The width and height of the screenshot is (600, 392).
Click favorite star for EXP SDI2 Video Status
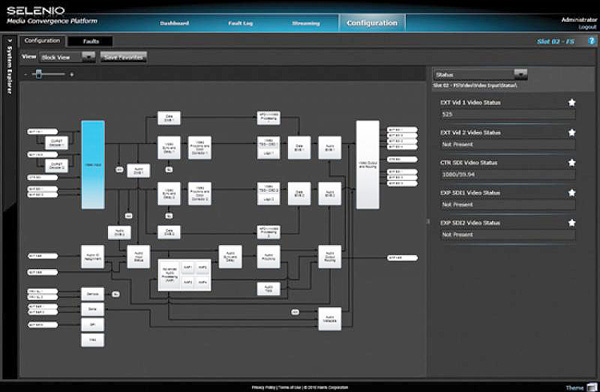point(572,222)
